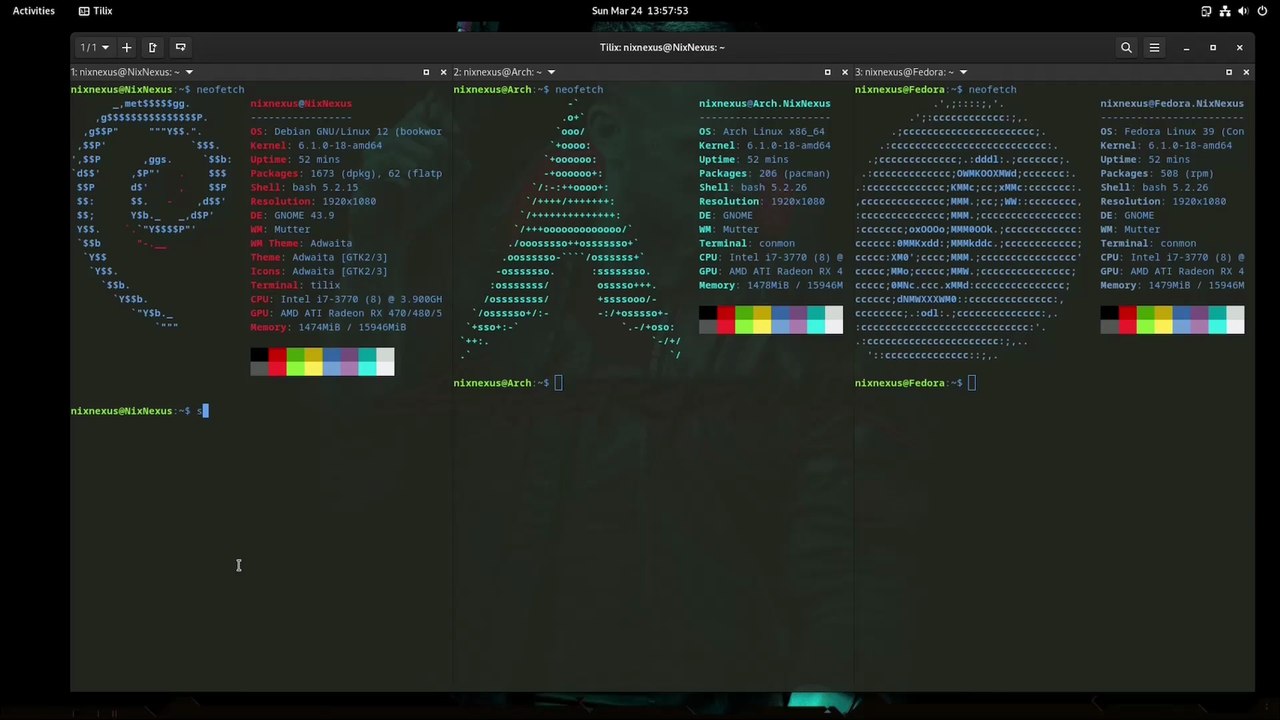This screenshot has height=720, width=1280.
Task: Click the empty nixnexus@Arch prompt cursor
Action: click(559, 383)
